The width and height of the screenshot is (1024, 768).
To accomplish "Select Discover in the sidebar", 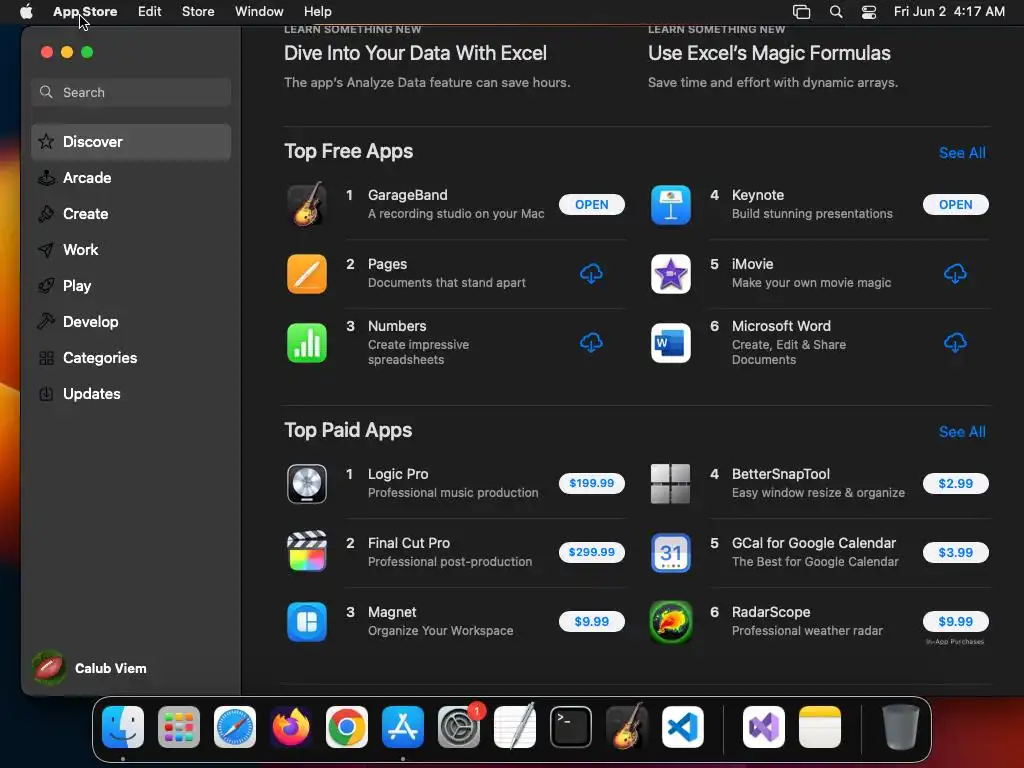I will point(131,142).
